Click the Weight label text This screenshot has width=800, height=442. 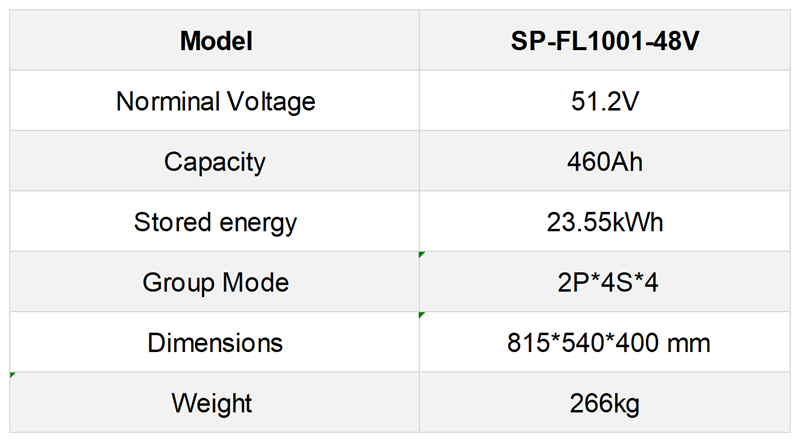[212, 403]
